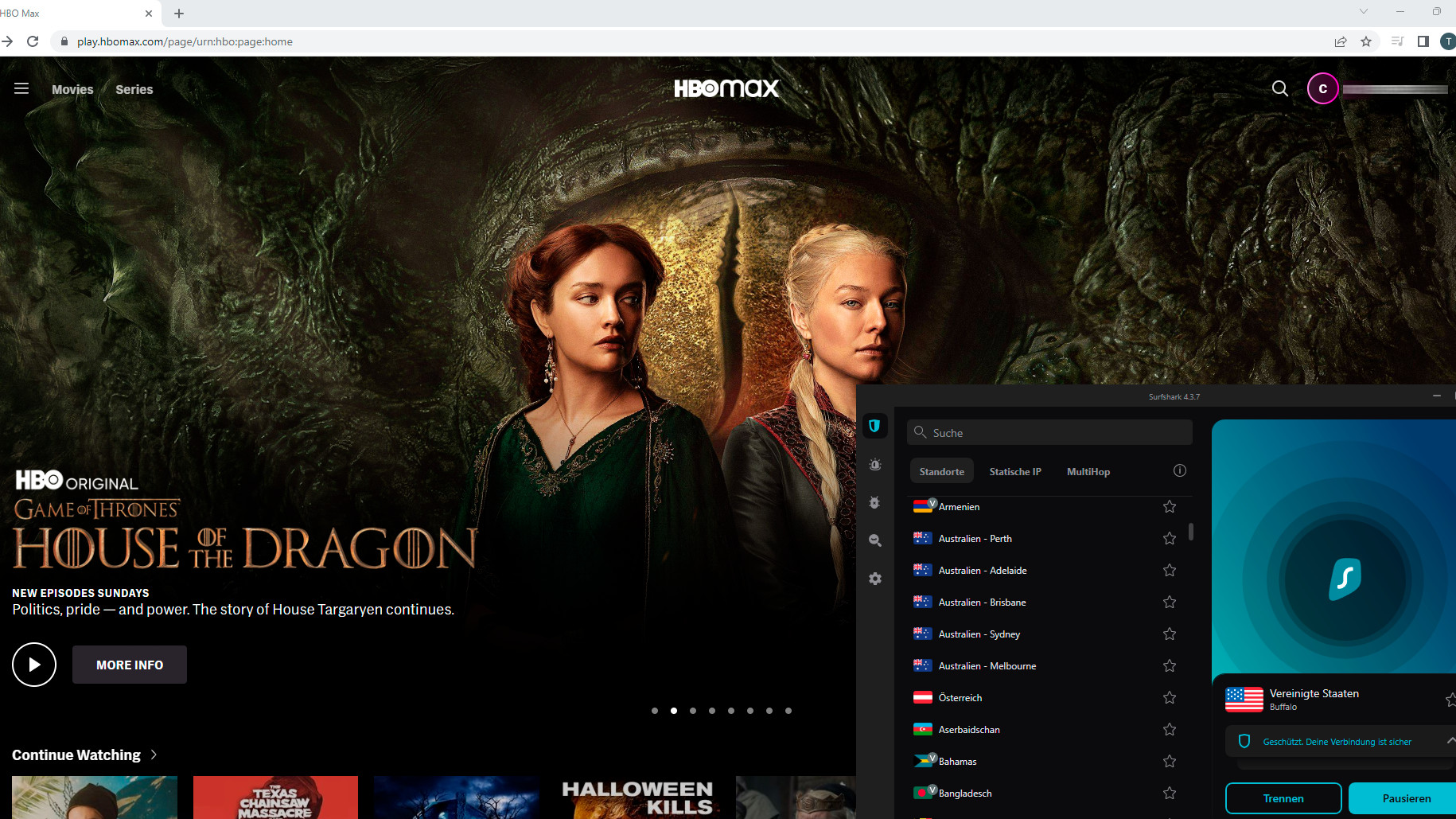The image size is (1456, 819).
Task: Click the HBO Max search icon
Action: (1279, 89)
